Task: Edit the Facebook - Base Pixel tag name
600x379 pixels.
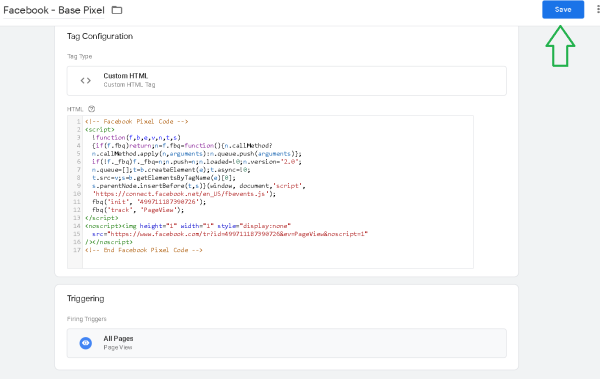Action: click(54, 10)
